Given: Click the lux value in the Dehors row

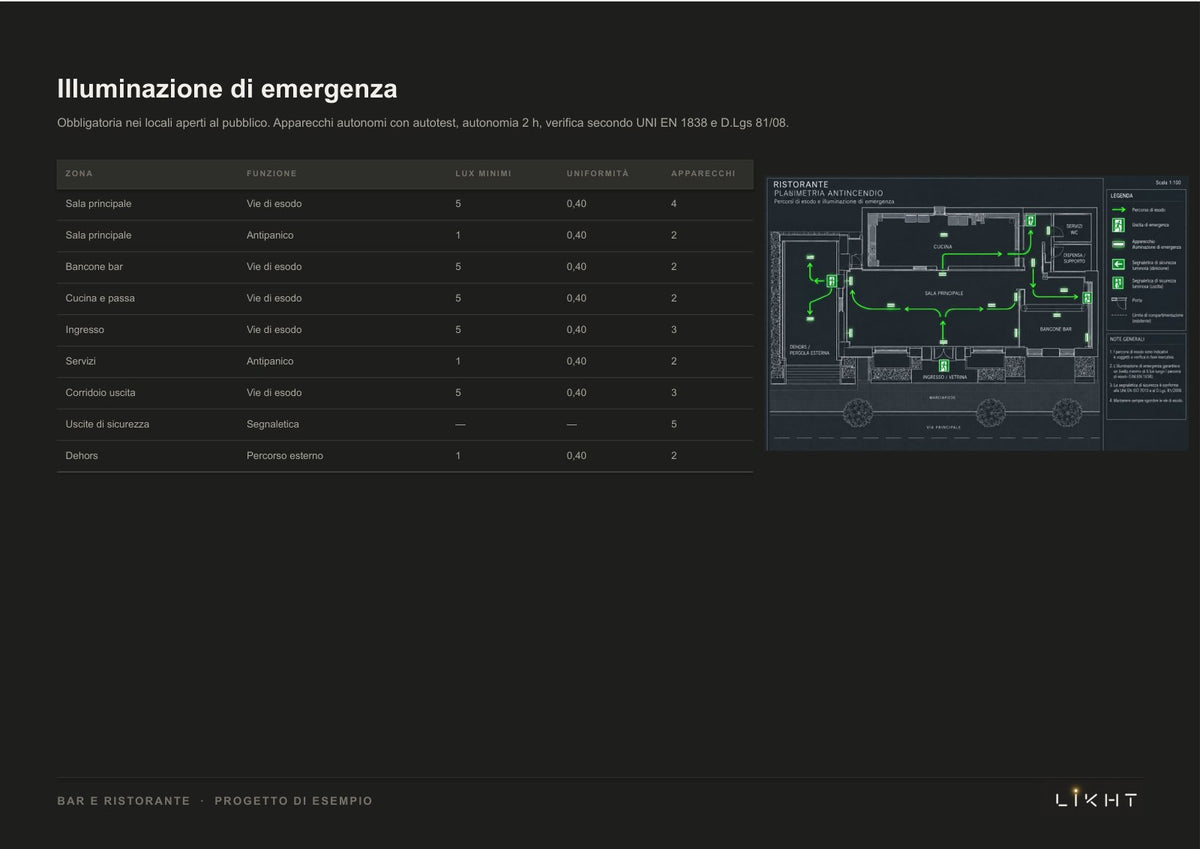Looking at the screenshot, I should tap(458, 456).
